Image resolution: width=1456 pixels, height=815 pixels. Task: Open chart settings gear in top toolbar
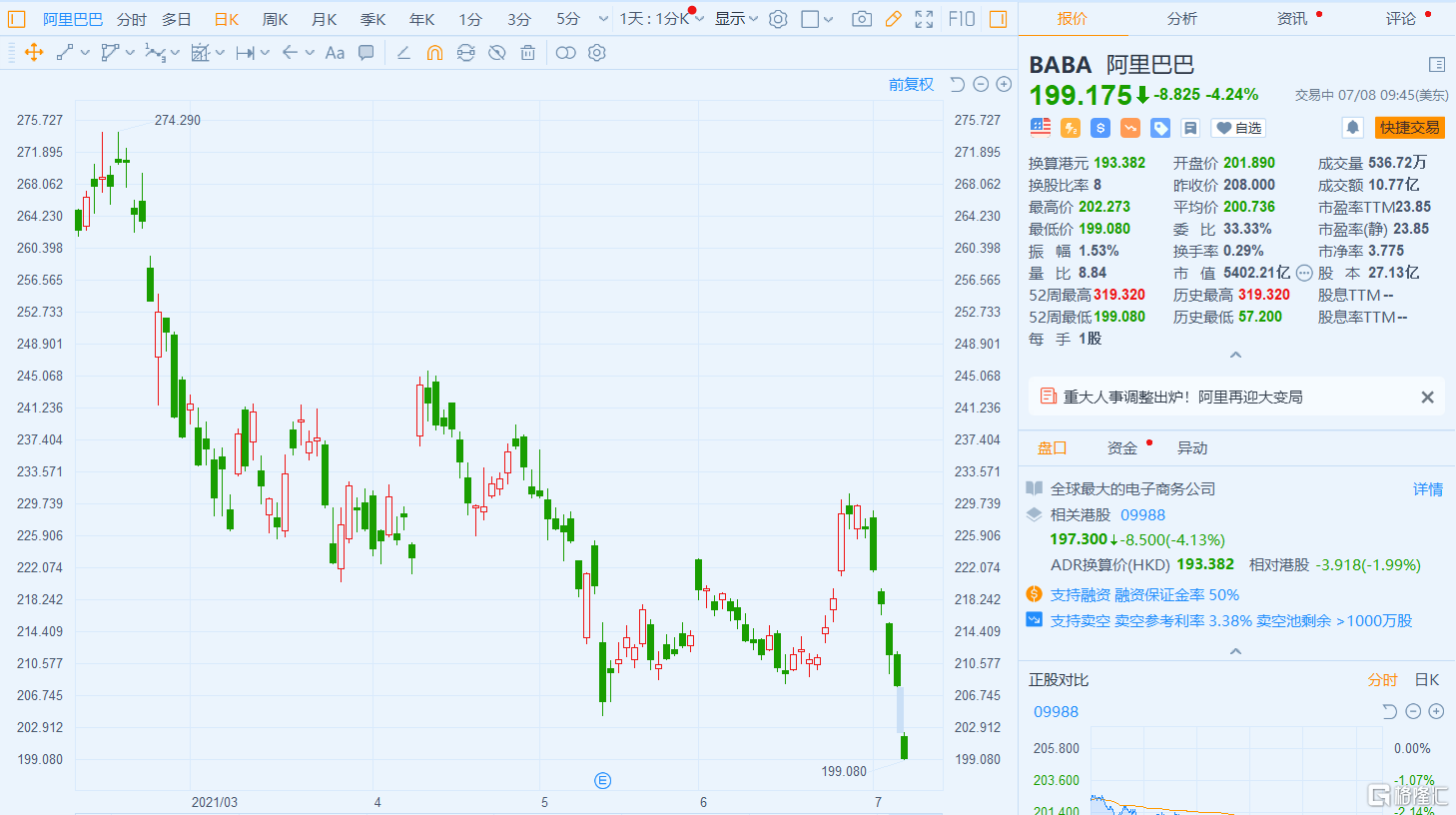tap(778, 19)
